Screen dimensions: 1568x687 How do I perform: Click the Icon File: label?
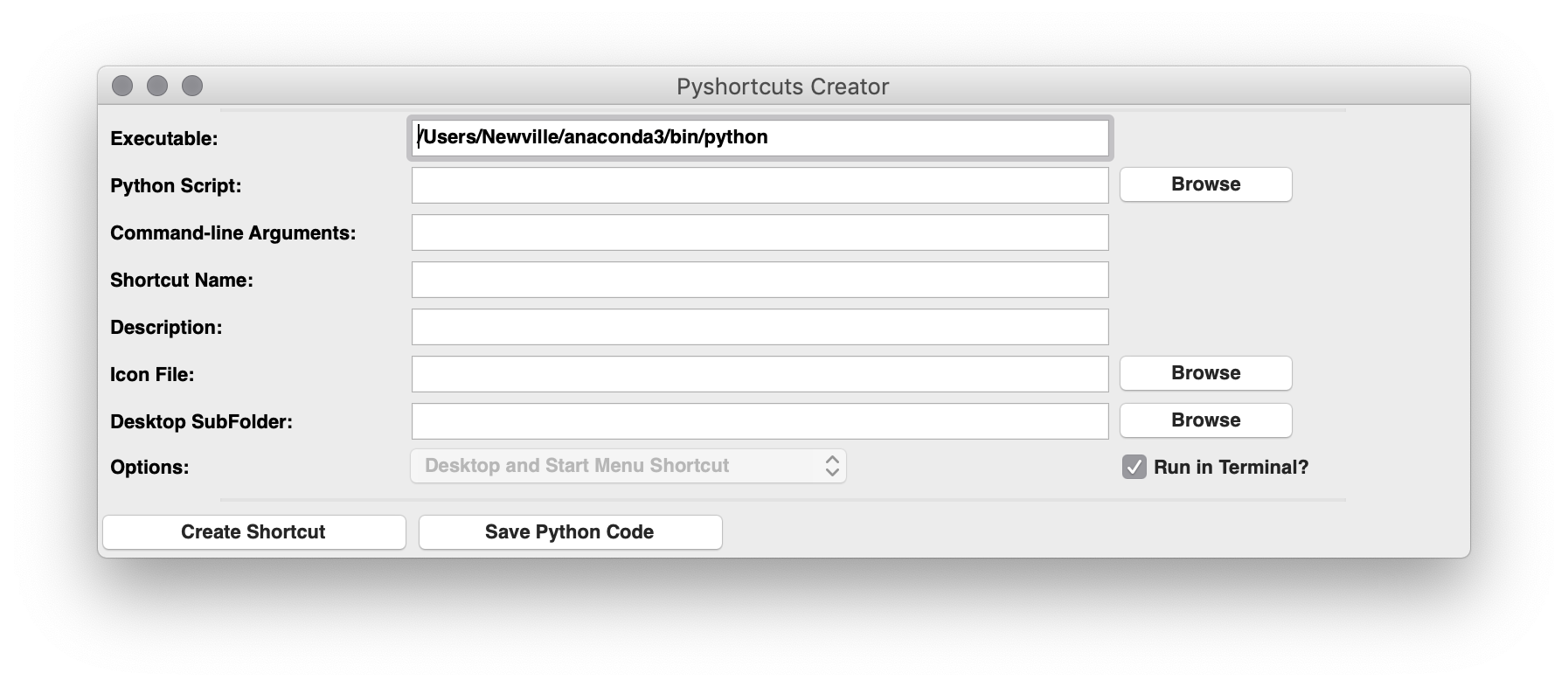point(152,375)
